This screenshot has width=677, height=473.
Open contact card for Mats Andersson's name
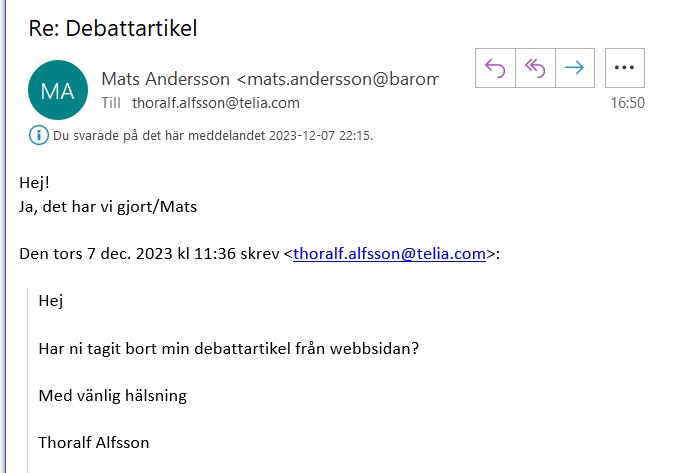pos(166,77)
